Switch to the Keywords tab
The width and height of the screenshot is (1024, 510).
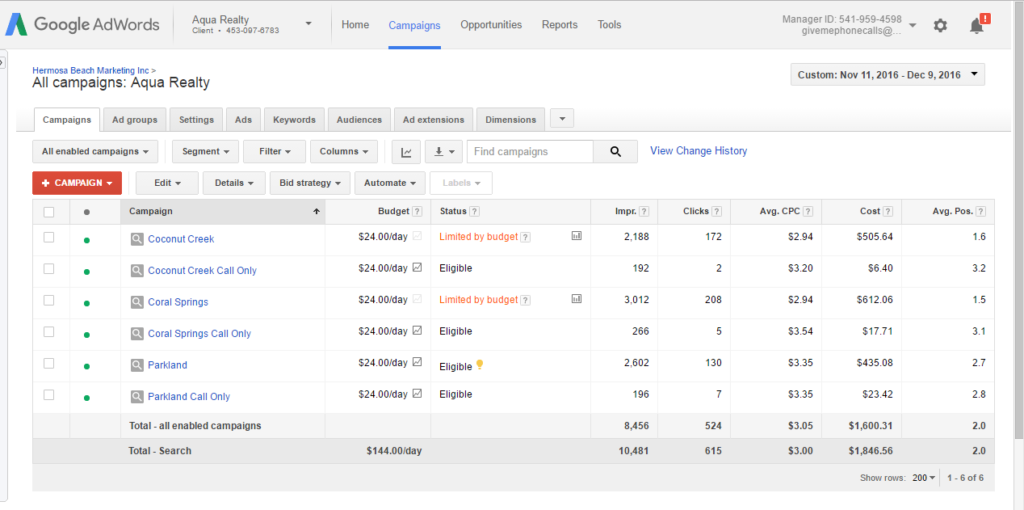pos(294,120)
